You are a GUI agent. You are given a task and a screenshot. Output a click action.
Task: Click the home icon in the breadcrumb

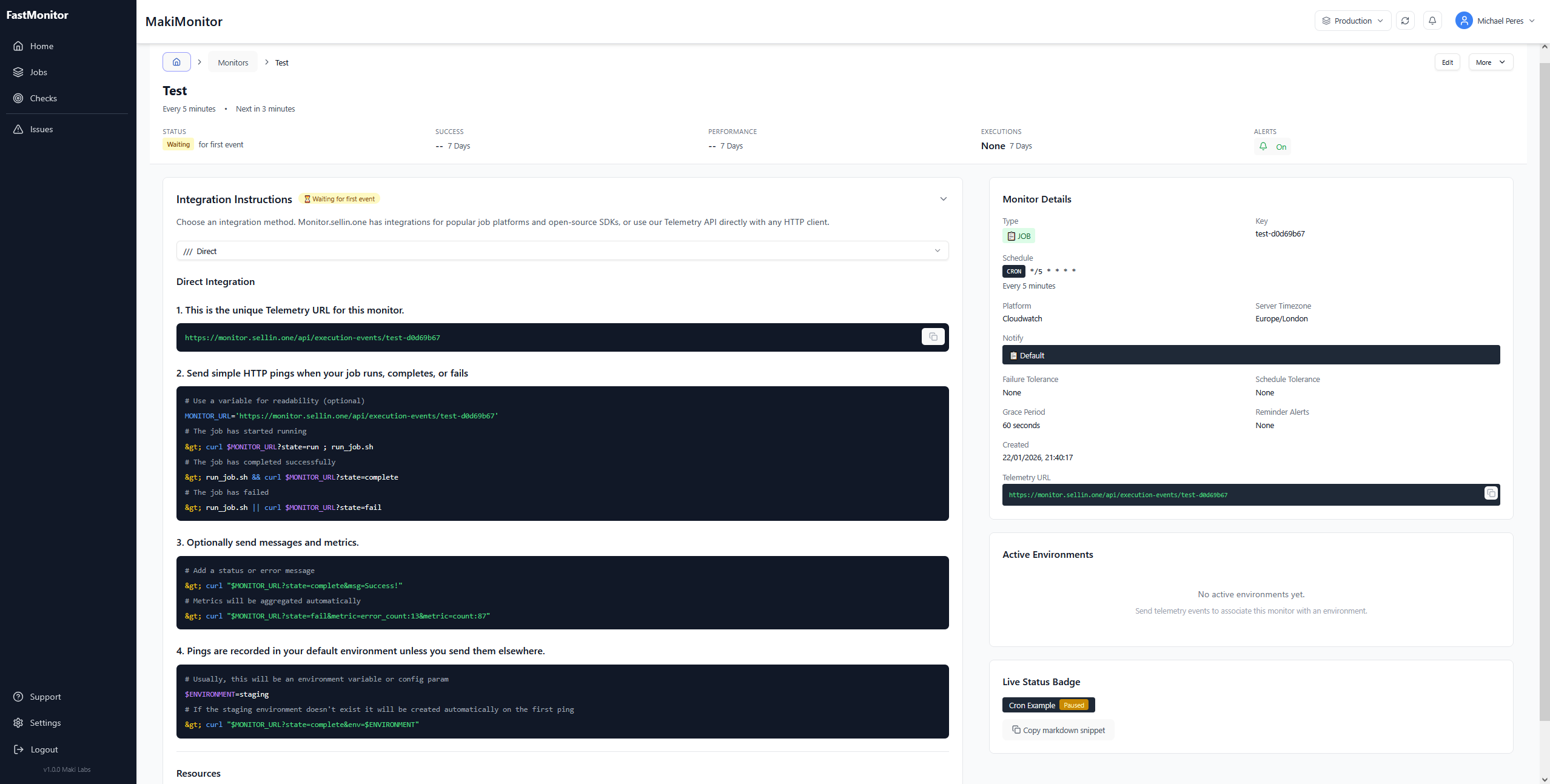pos(176,62)
